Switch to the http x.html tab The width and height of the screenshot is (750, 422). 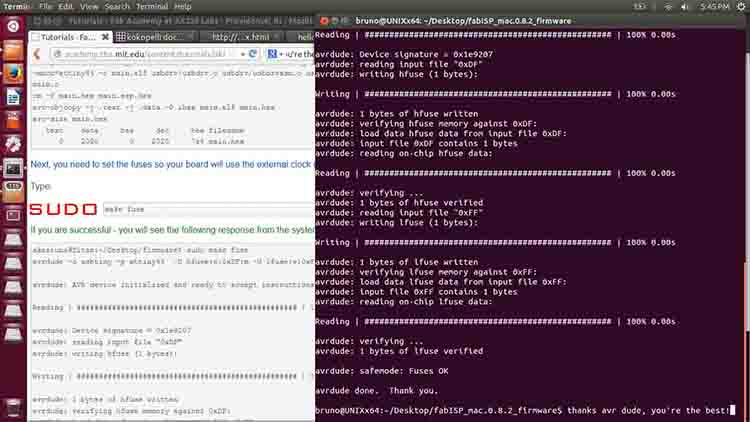(x=241, y=37)
